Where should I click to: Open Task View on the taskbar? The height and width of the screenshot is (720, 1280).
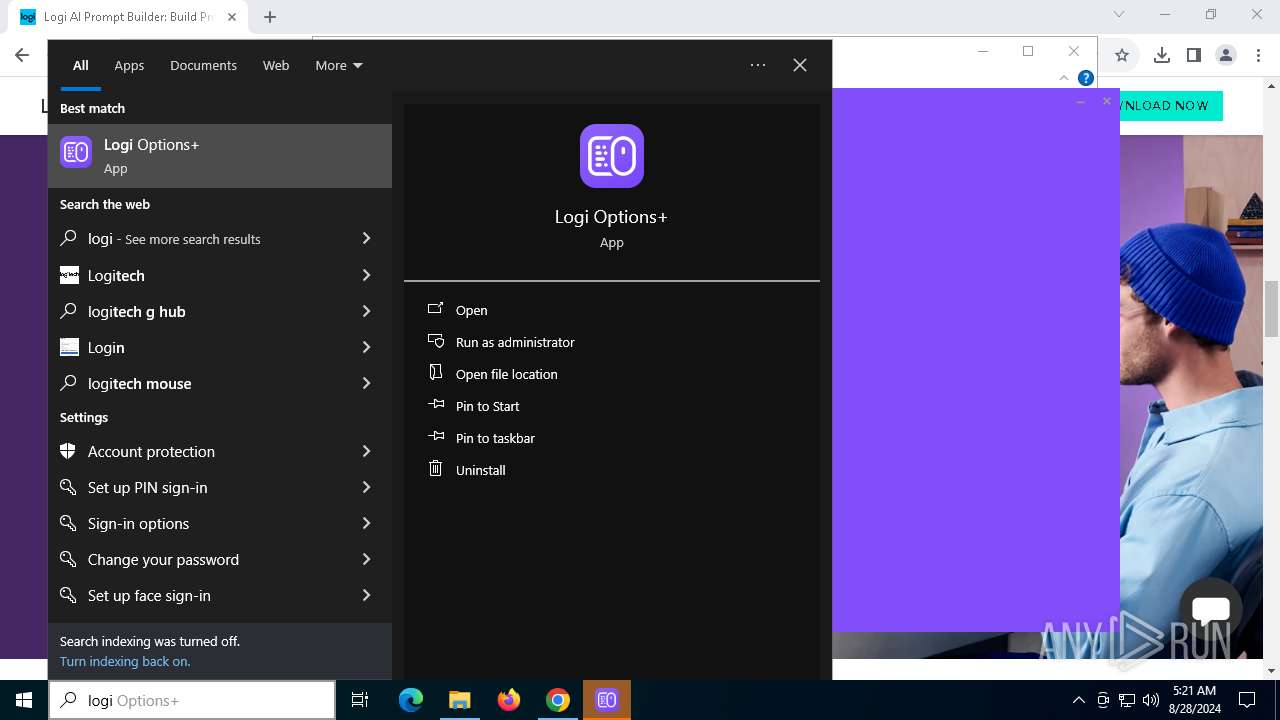[x=360, y=700]
